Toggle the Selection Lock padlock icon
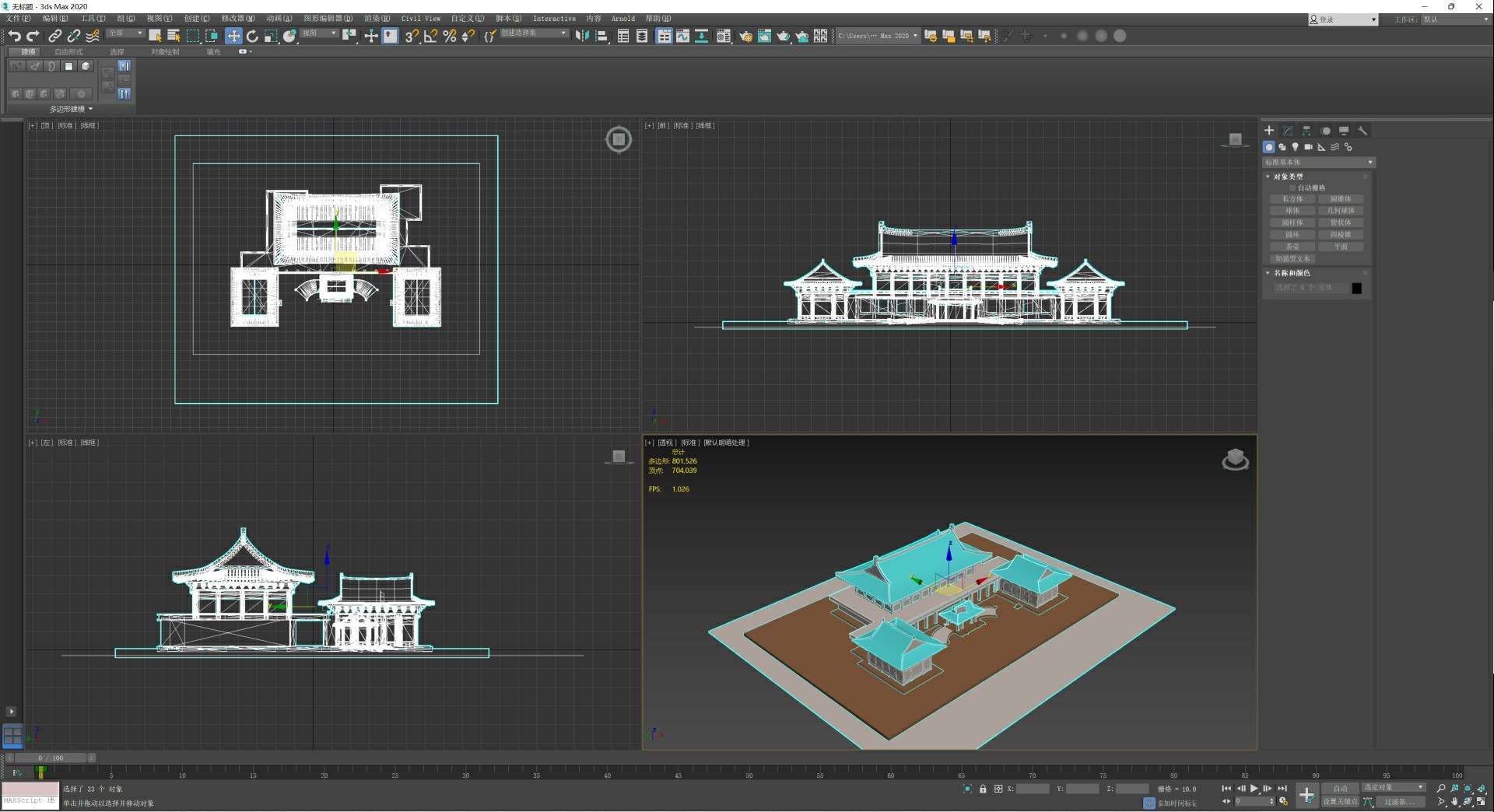The width and height of the screenshot is (1494, 812). tap(983, 789)
